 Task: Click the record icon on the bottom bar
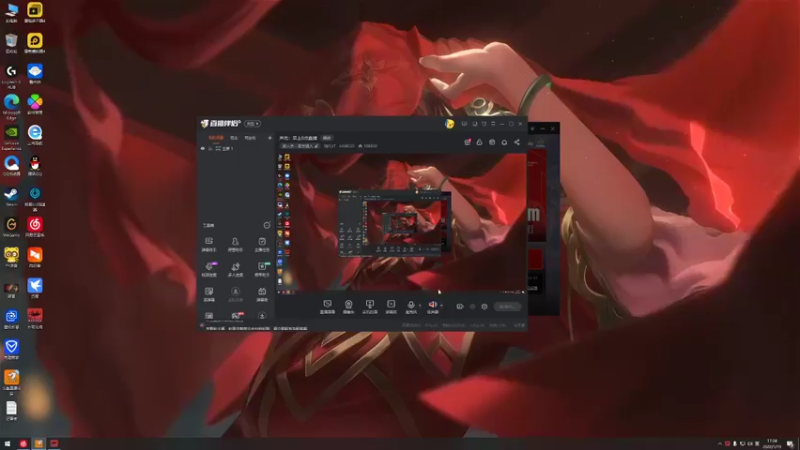[x=460, y=307]
